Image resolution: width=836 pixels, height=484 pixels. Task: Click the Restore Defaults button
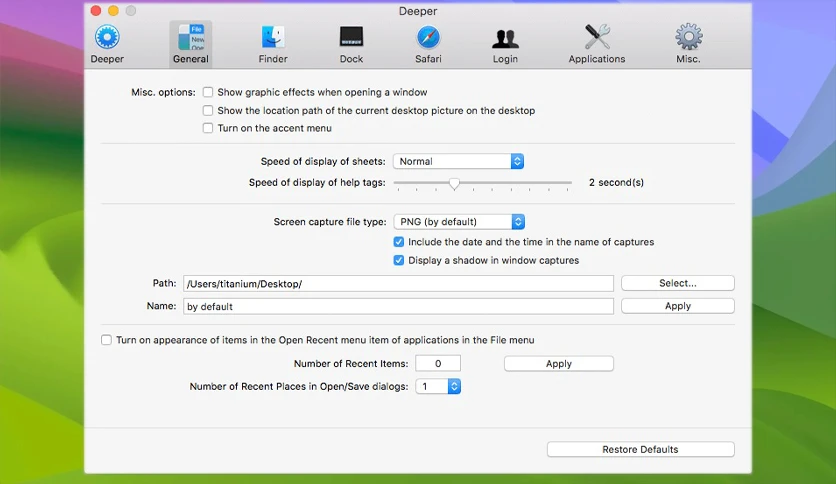click(x=640, y=449)
